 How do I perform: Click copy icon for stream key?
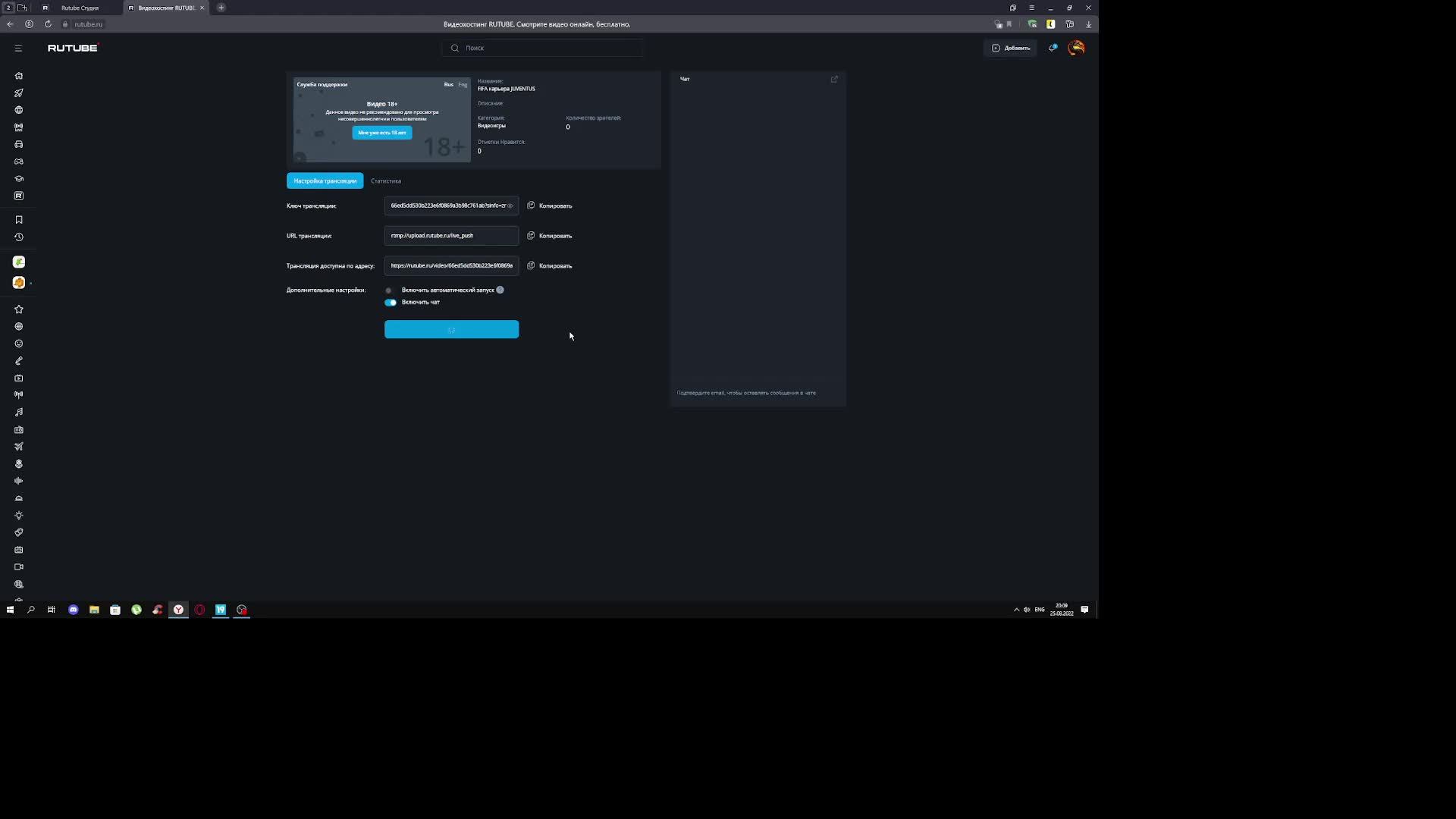[531, 206]
